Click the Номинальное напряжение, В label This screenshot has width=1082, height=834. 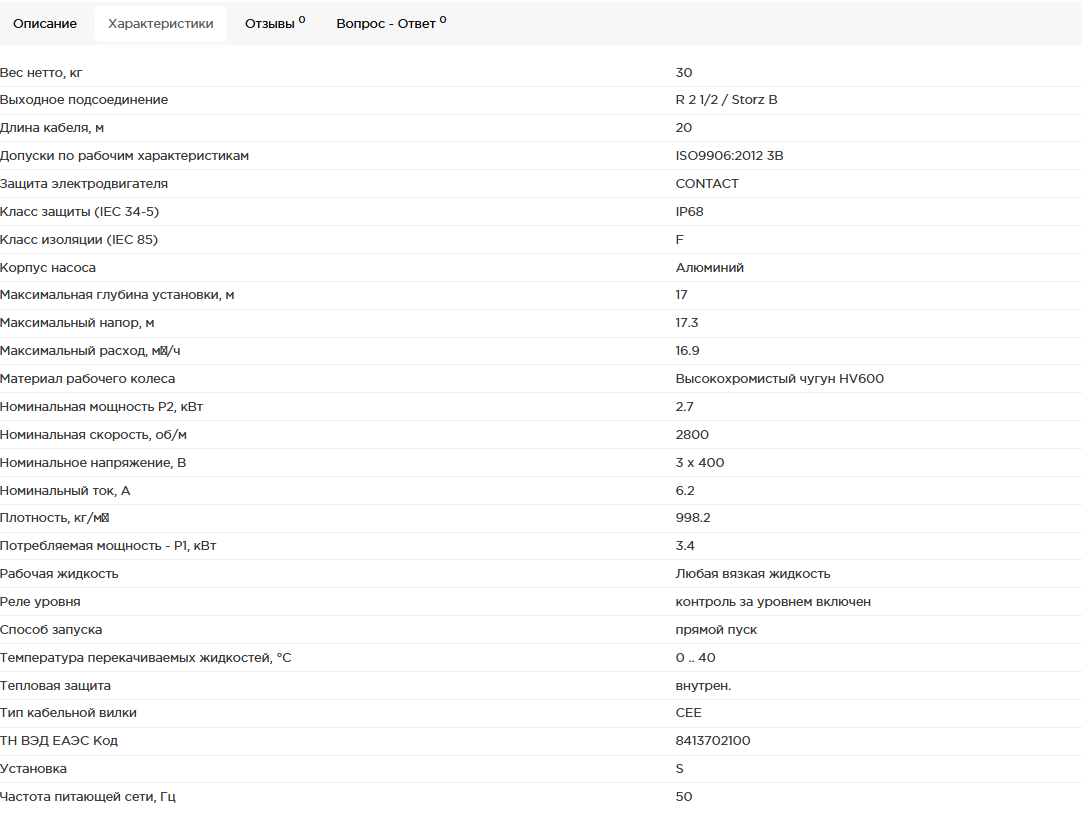pyautogui.click(x=93, y=463)
